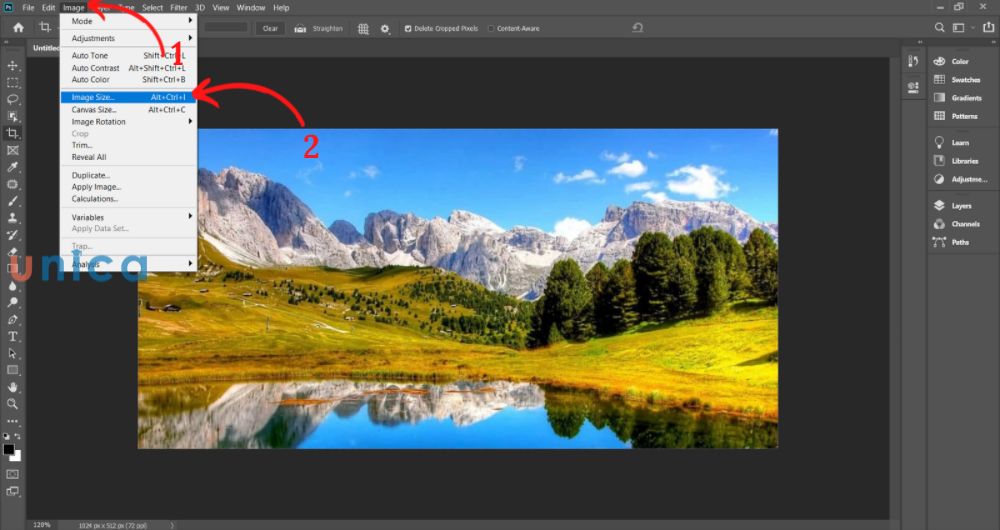Screen dimensions: 1000x530
Task: Reset crop with curved arrow icon
Action: pyautogui.click(x=637, y=28)
